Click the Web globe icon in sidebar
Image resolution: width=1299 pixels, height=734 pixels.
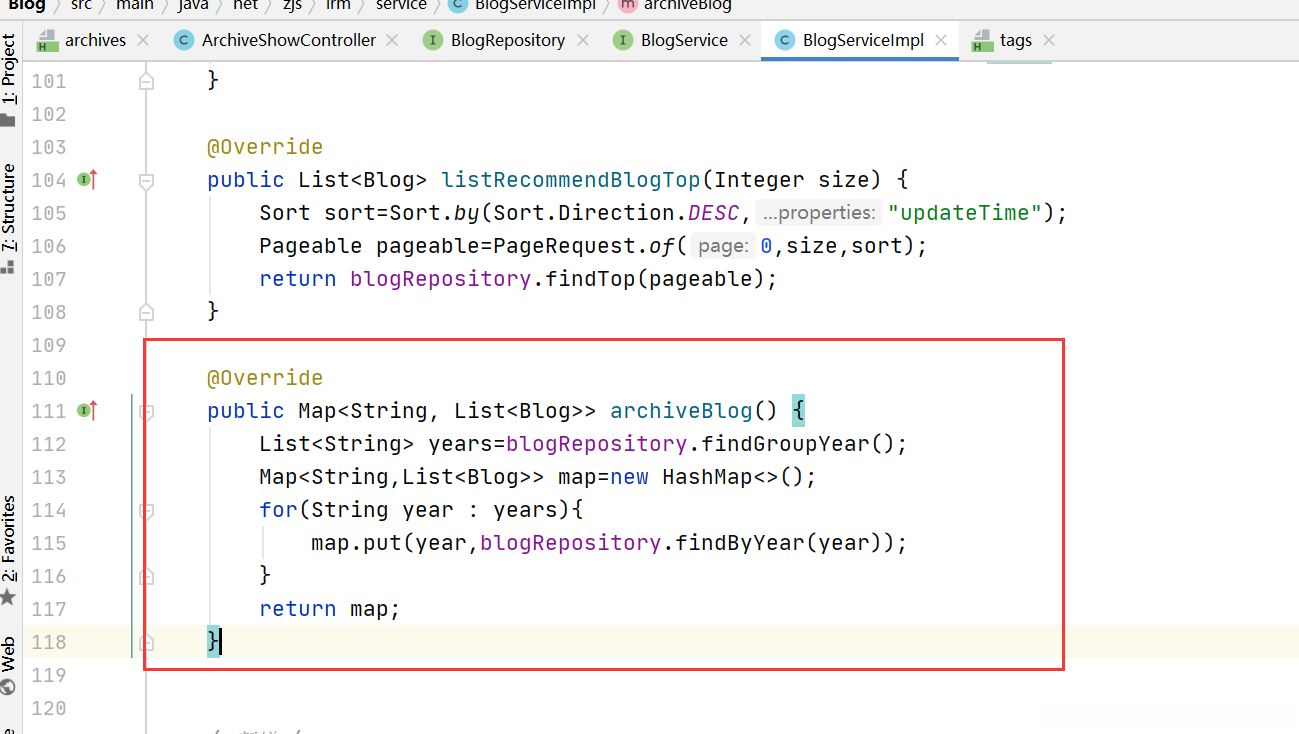pos(9,687)
